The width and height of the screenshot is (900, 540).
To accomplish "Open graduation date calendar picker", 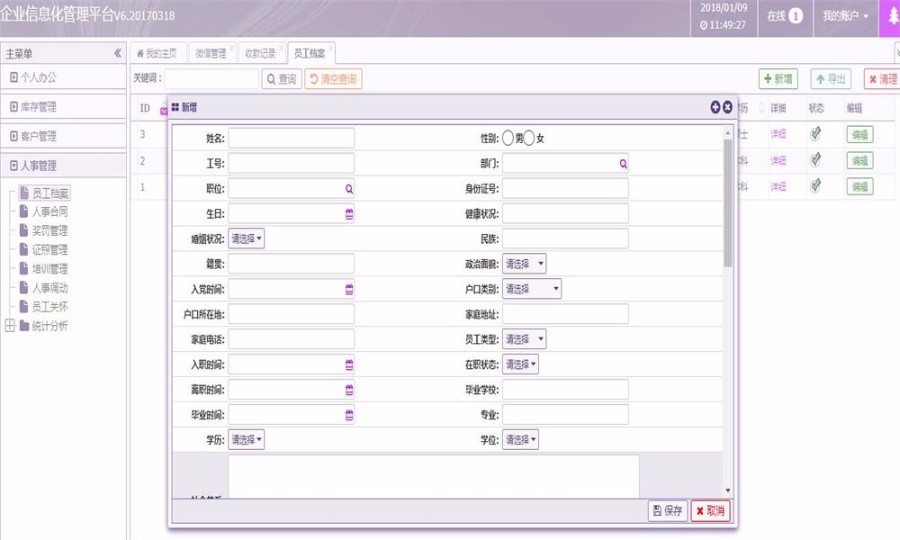I will click(349, 415).
